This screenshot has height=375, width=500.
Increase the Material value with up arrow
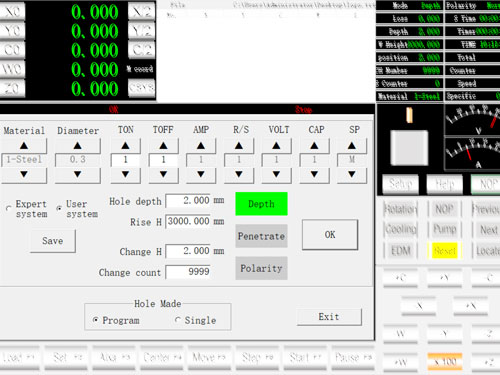(x=24, y=145)
